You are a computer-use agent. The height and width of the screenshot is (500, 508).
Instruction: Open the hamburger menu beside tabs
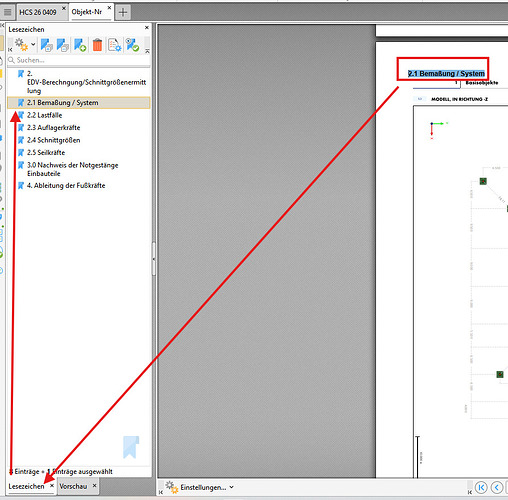pyautogui.click(x=7, y=13)
